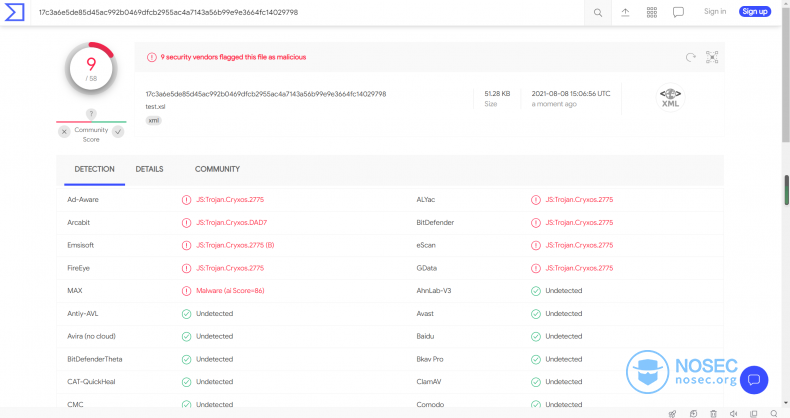
Task: Open the apps grid icon
Action: 651,12
